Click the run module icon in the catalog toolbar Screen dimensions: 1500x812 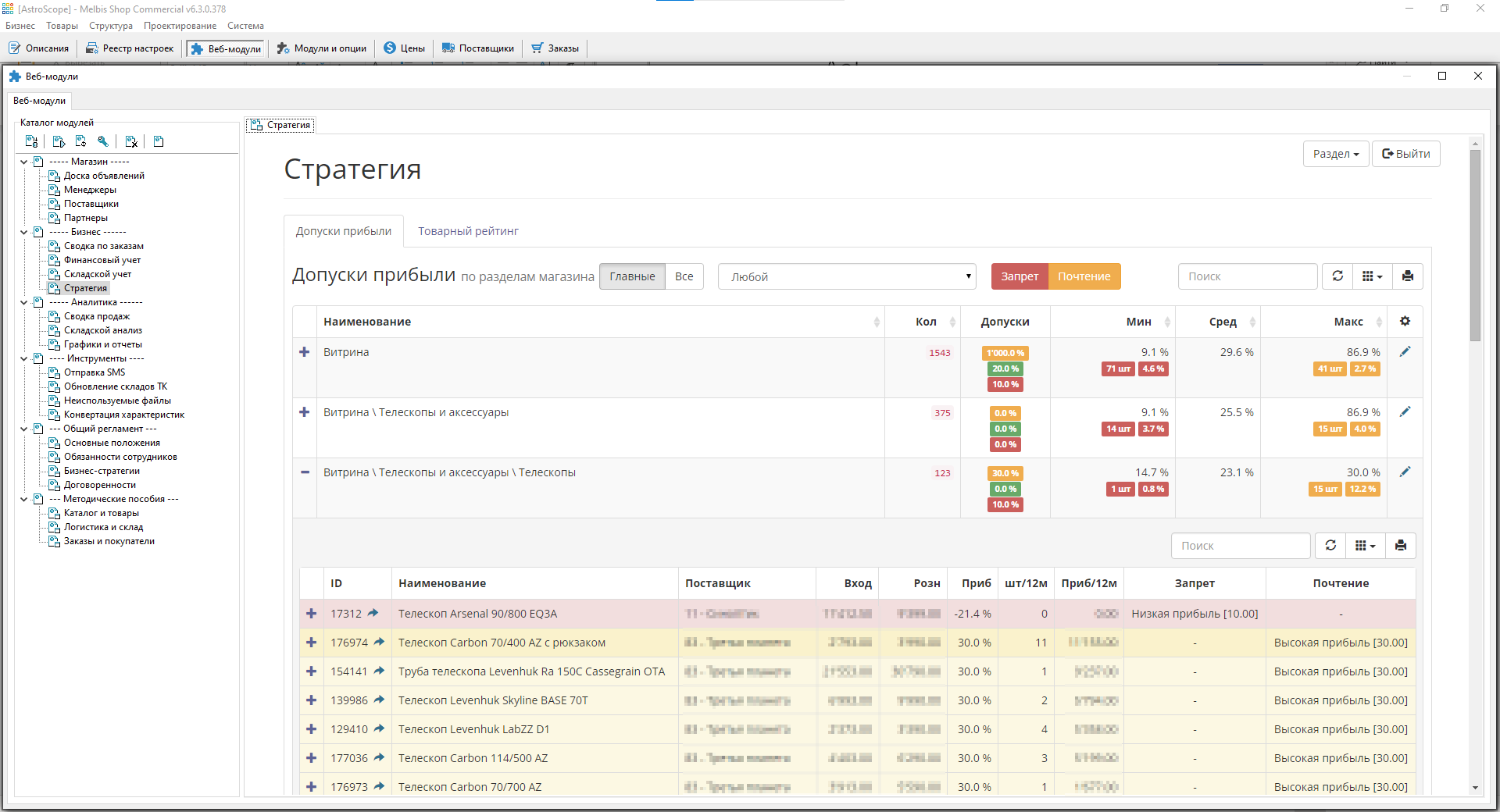(x=59, y=141)
